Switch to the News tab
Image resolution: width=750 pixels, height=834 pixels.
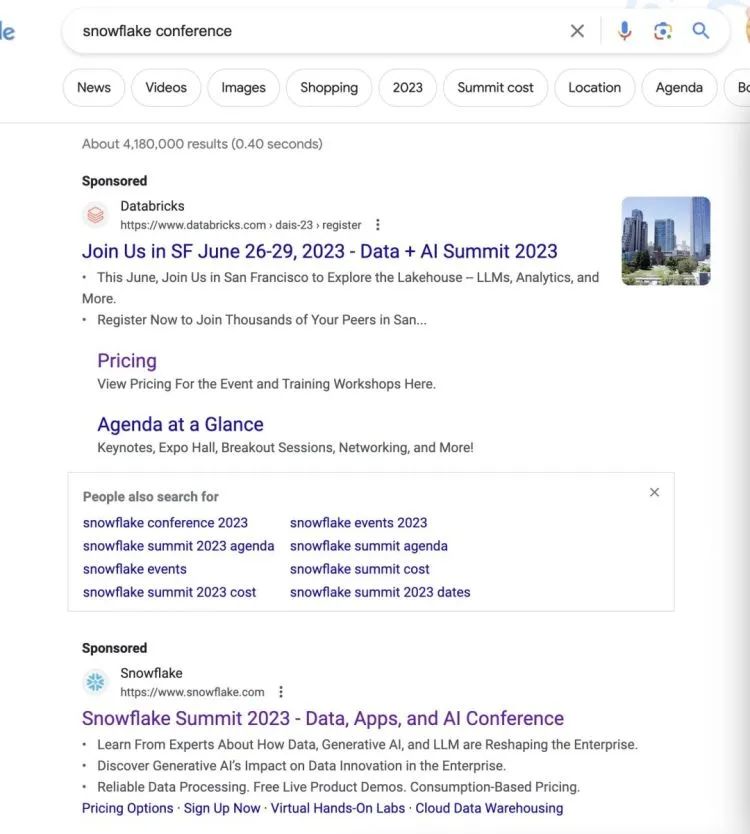tap(94, 88)
